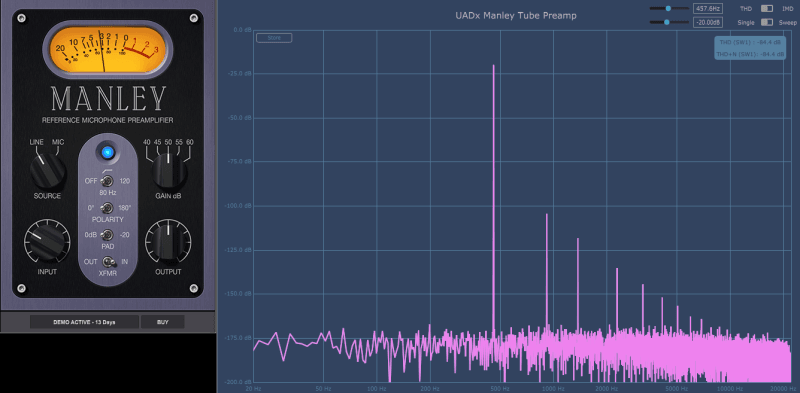Click the 120 label by the filter switch

coord(124,181)
